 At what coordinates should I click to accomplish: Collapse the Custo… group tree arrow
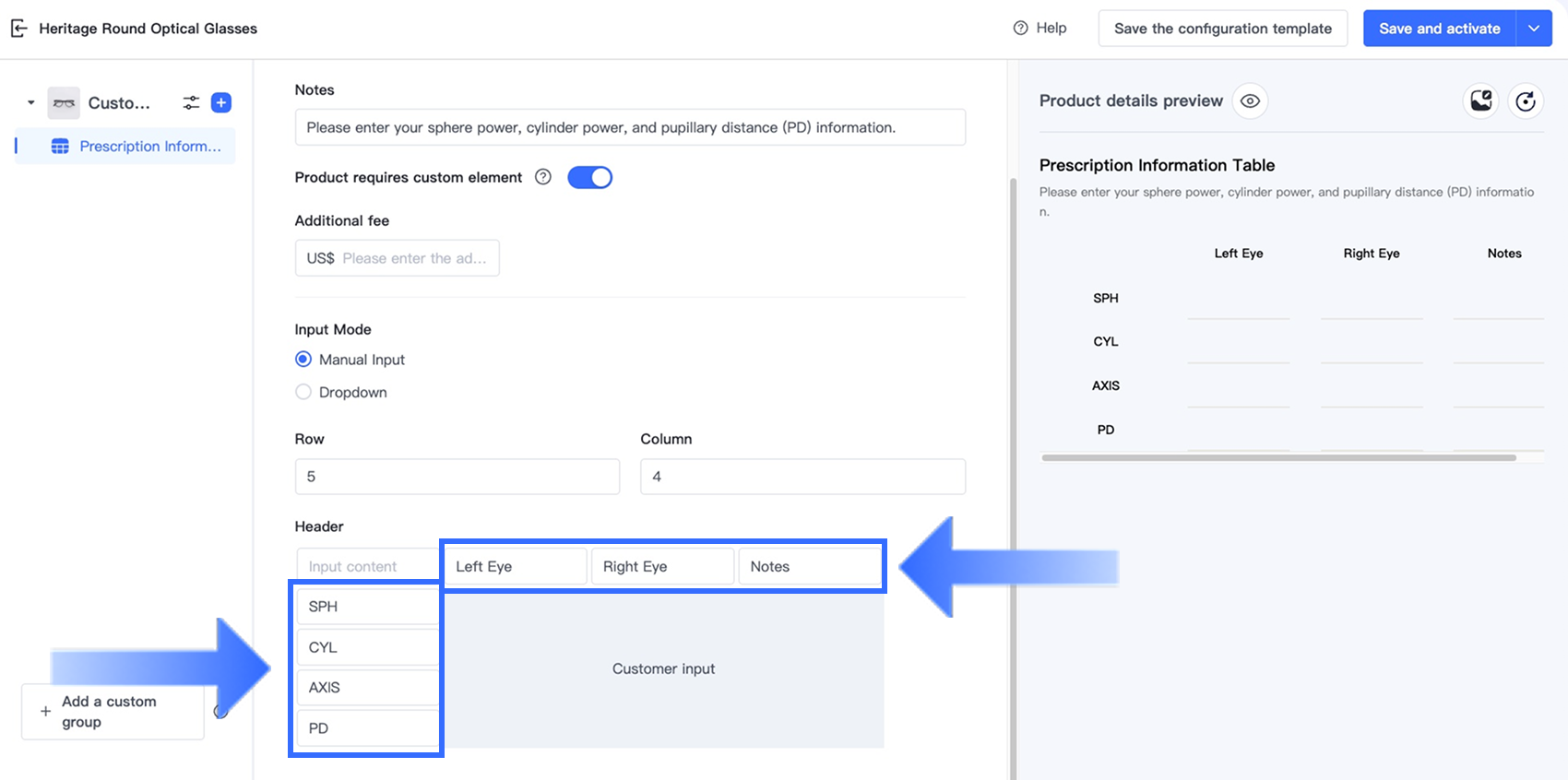pos(31,102)
